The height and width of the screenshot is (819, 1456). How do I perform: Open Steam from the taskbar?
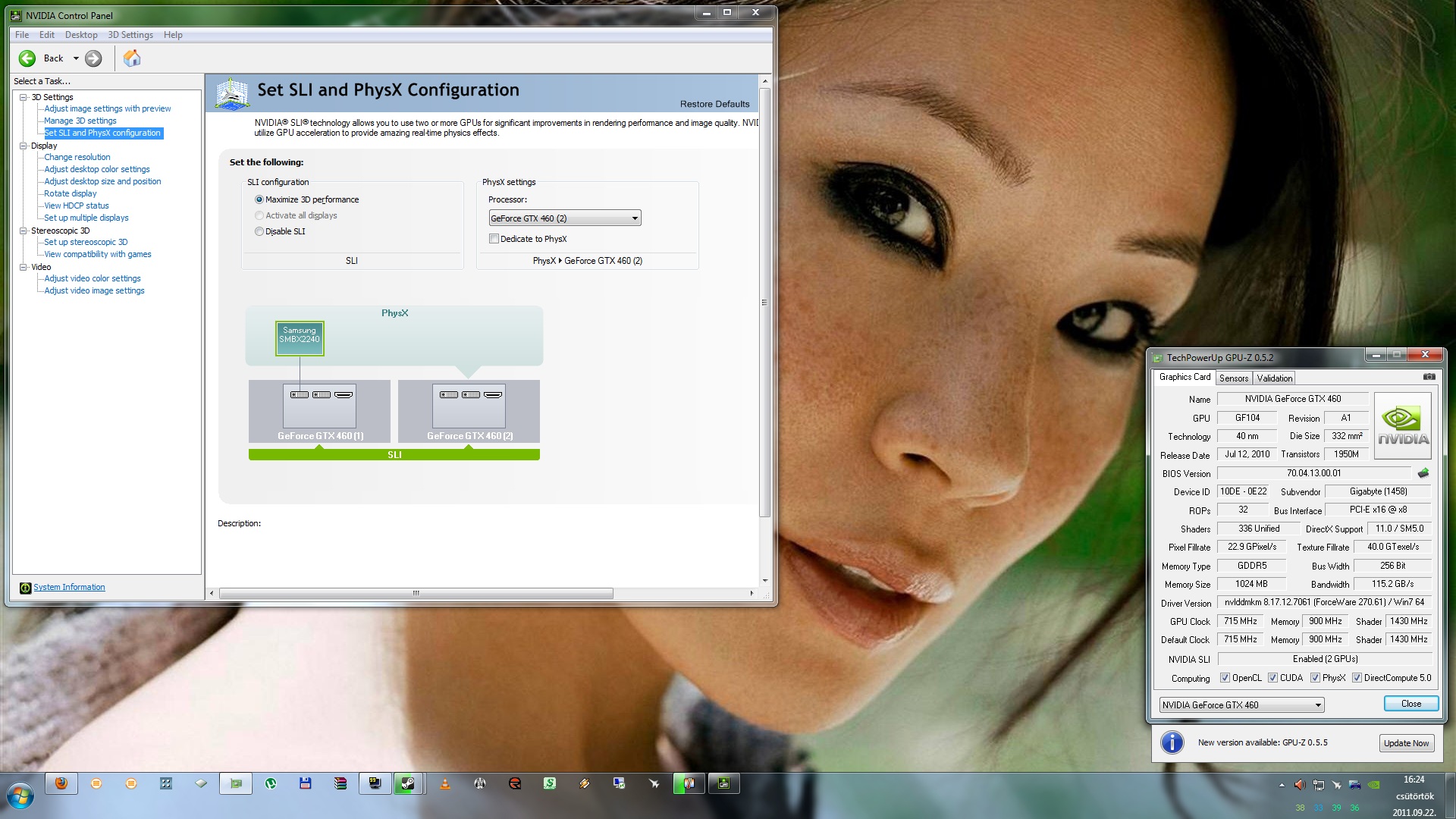(408, 783)
